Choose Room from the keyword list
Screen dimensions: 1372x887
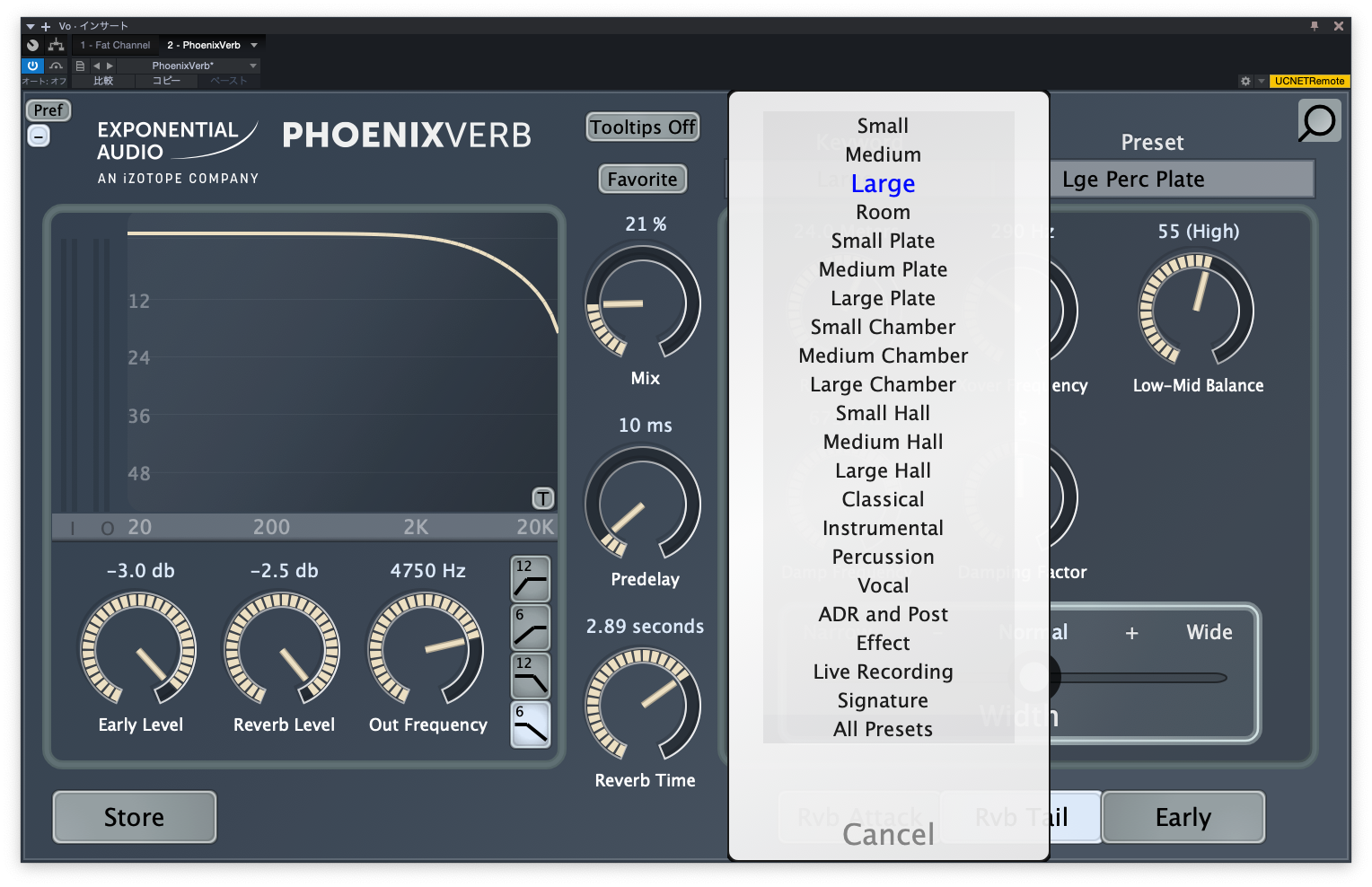coord(883,212)
